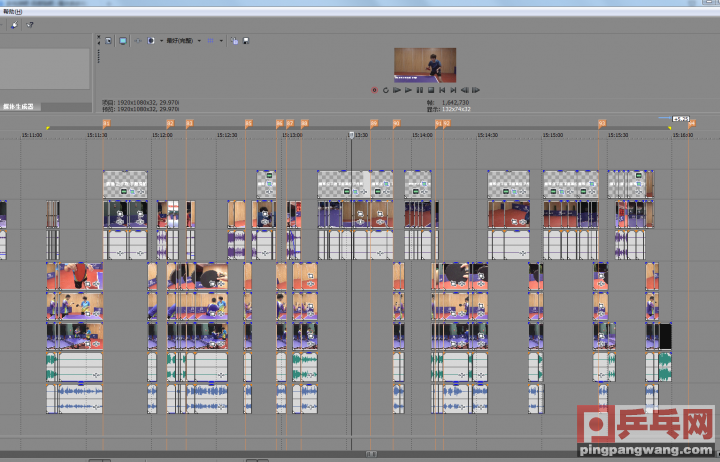Image resolution: width=720 pixels, height=462 pixels.
Task: Click the video preview thumbnail
Action: [425, 64]
